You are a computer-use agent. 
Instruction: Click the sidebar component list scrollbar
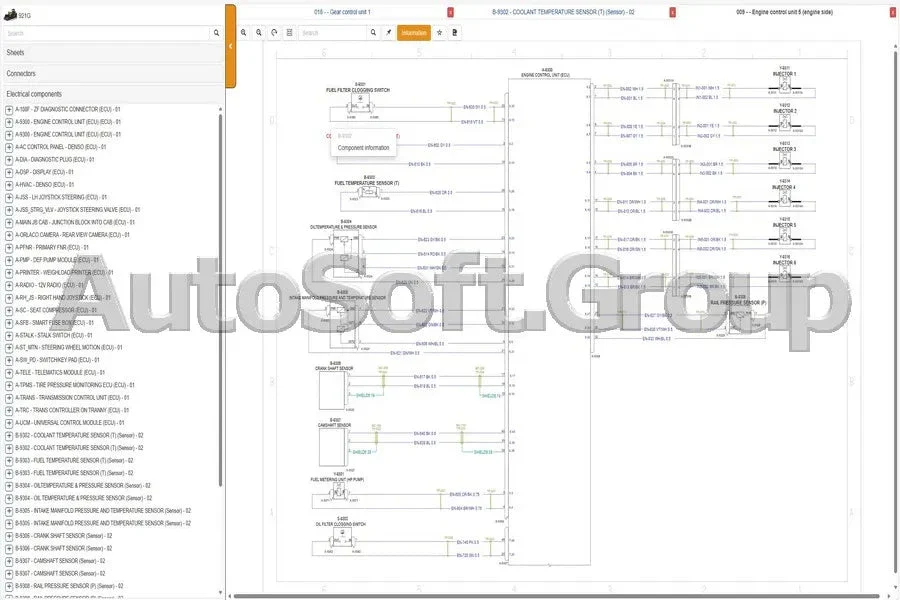tap(220, 300)
